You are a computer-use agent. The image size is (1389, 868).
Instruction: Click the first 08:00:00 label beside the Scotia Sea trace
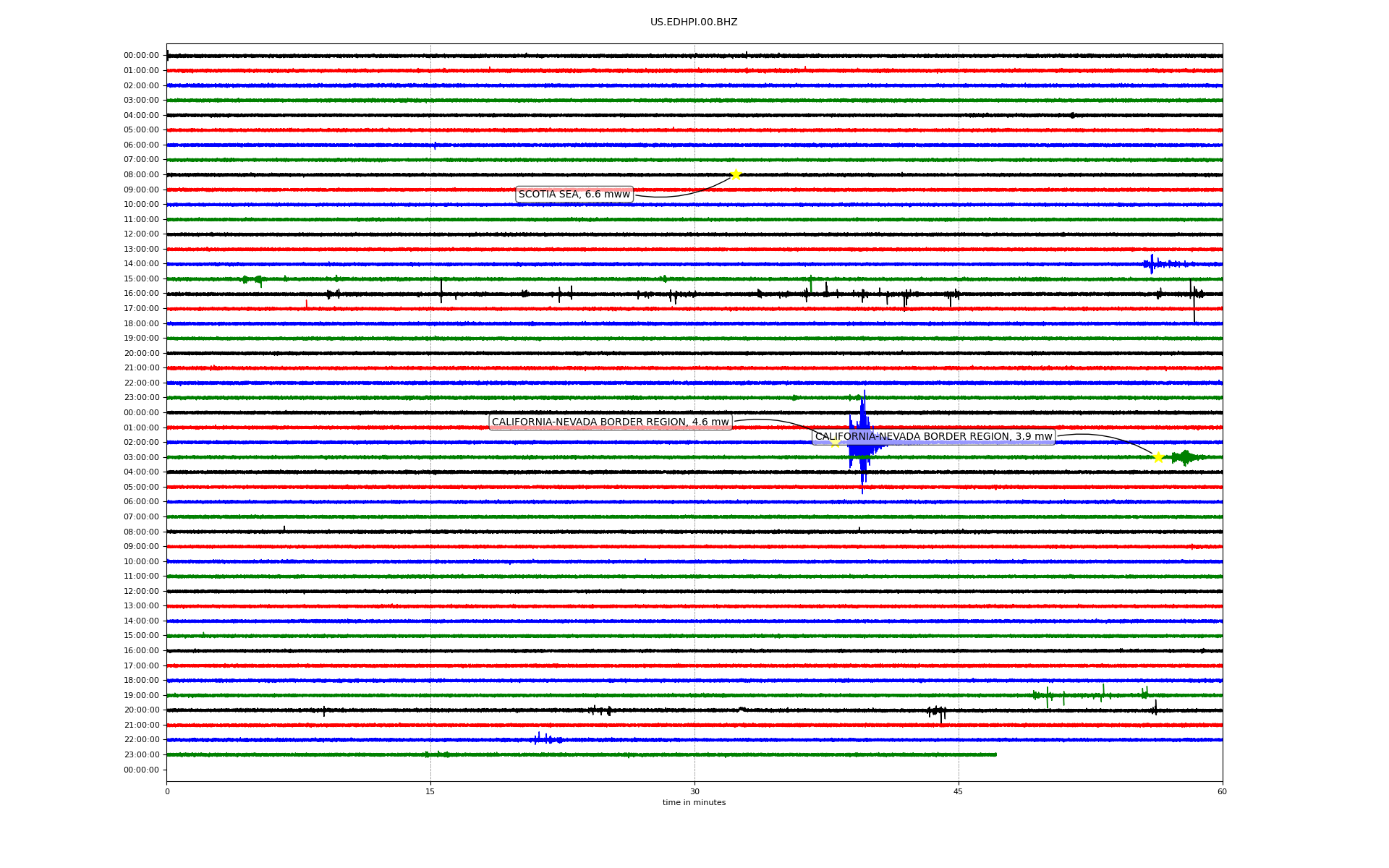click(141, 174)
